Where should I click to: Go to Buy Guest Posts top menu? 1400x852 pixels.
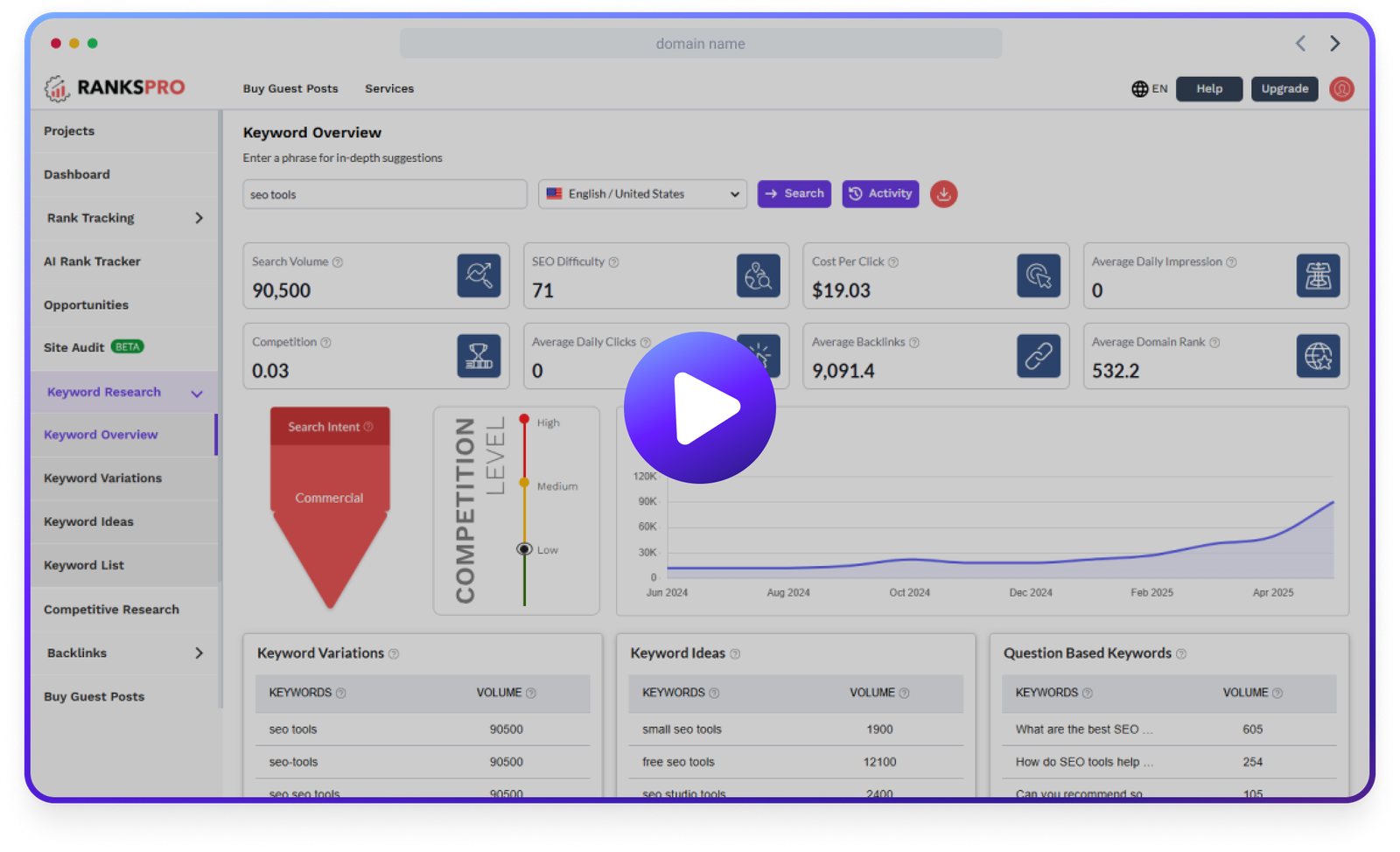290,89
